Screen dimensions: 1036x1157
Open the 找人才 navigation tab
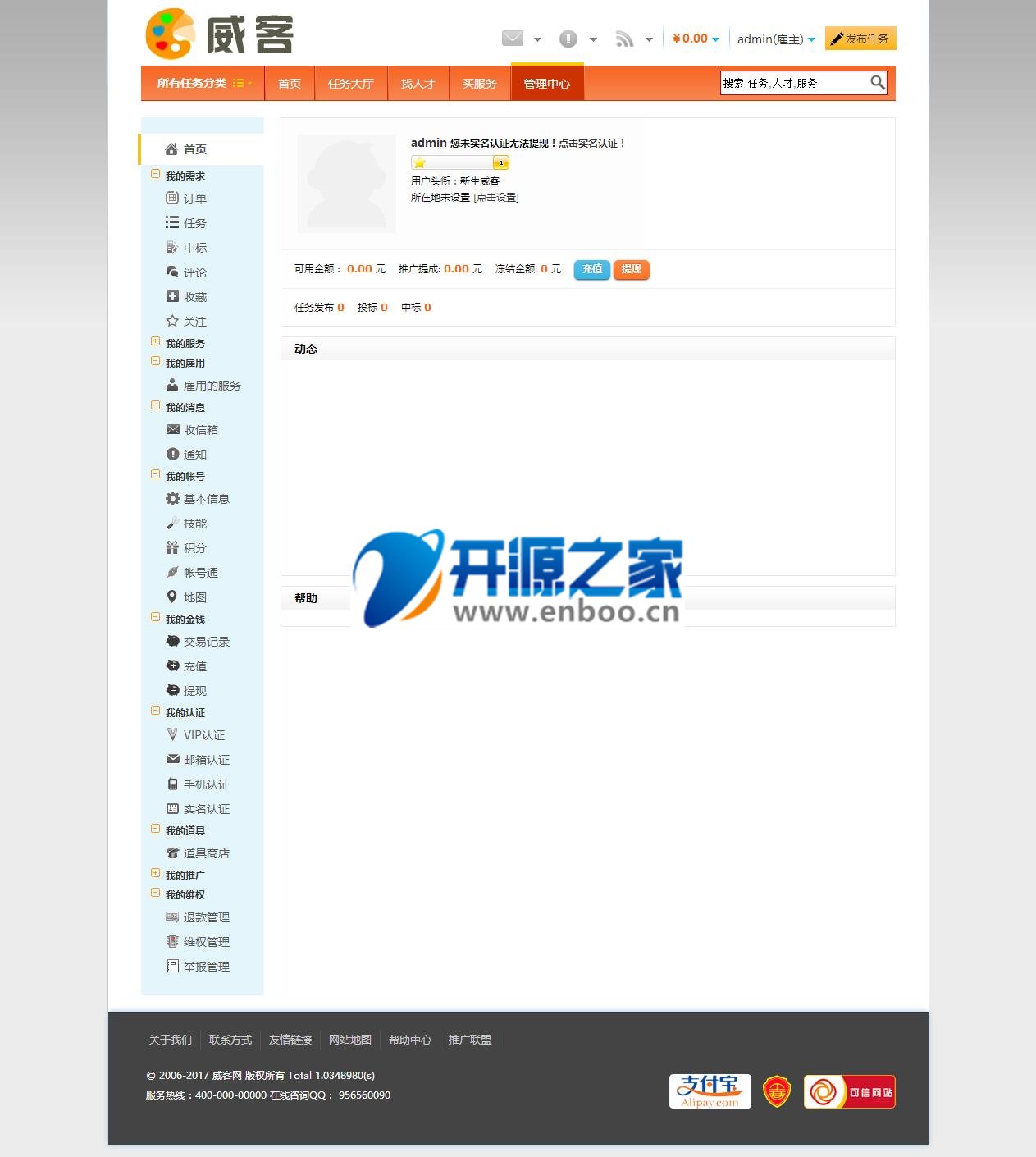point(418,84)
